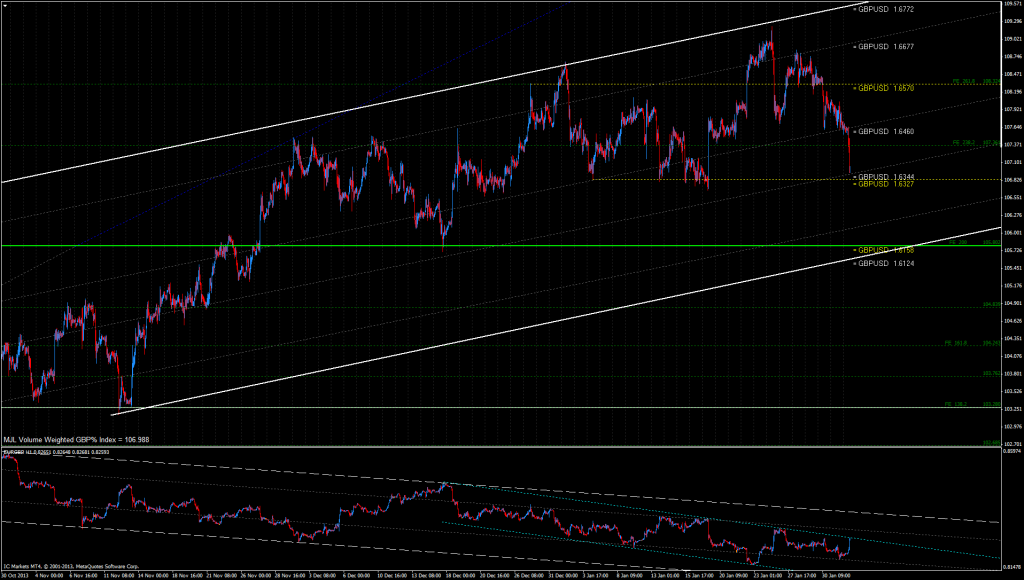This screenshot has width=1024, height=580.
Task: Click the yellow GBPUSD 1.6327 label
Action: point(886,184)
